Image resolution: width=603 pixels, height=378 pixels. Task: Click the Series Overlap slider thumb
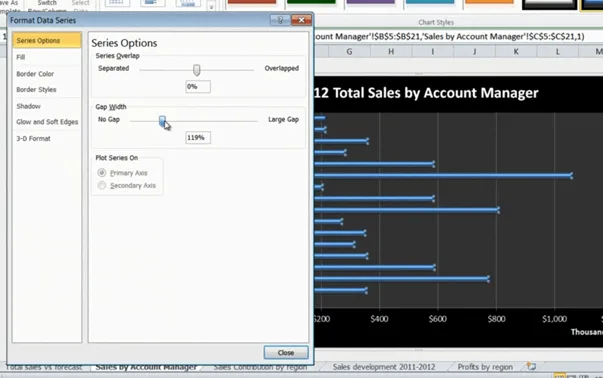tap(197, 70)
